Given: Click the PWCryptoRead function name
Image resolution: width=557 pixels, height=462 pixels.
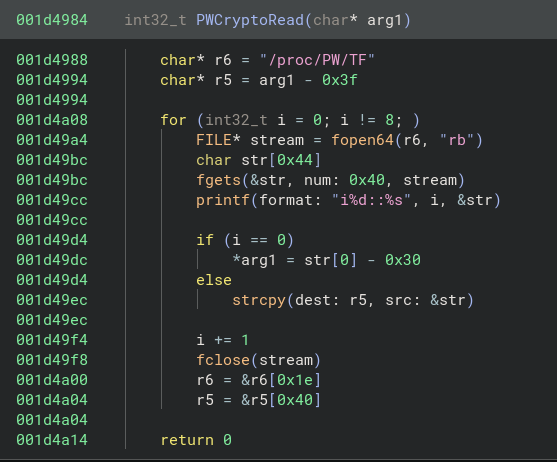Looking at the screenshot, I should click(250, 20).
